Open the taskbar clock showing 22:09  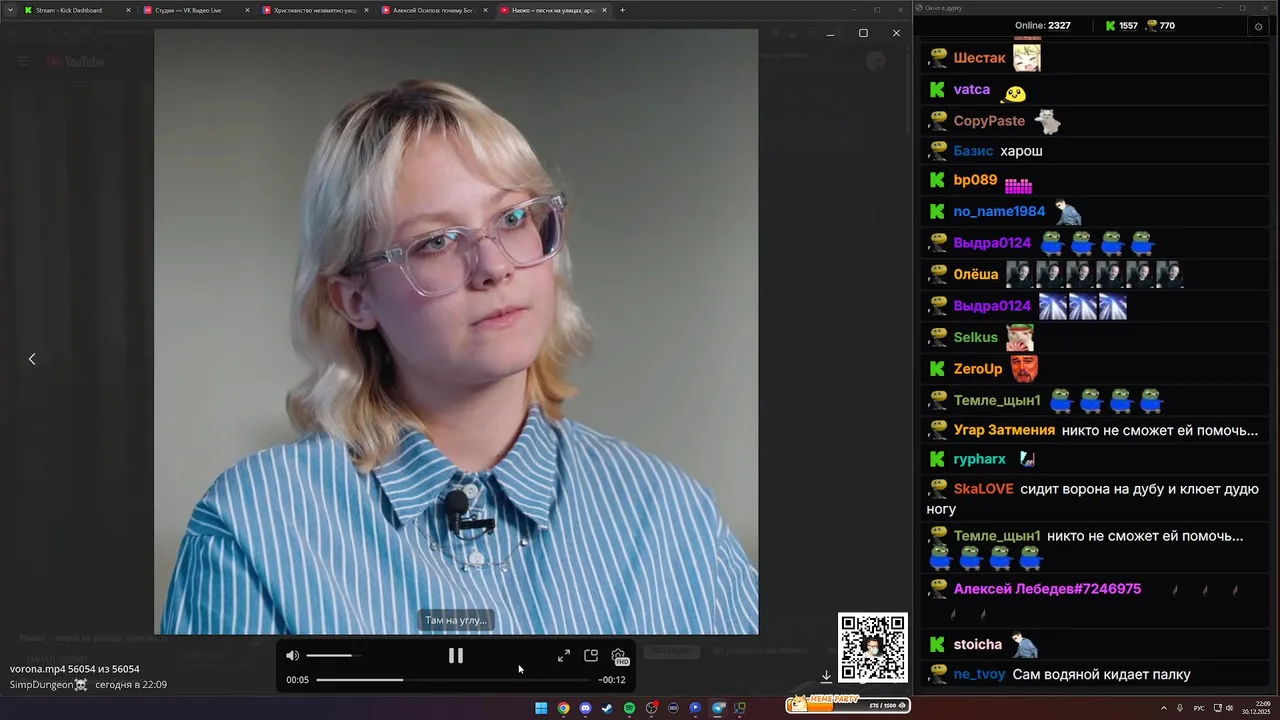coord(1256,708)
